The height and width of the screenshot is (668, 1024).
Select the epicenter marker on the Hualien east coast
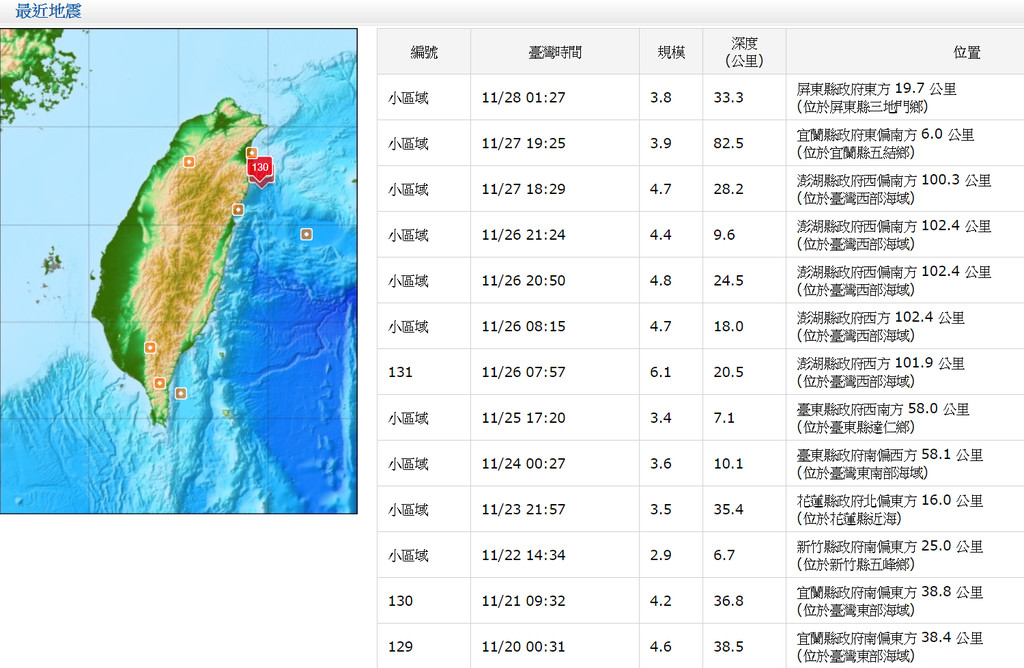[238, 210]
